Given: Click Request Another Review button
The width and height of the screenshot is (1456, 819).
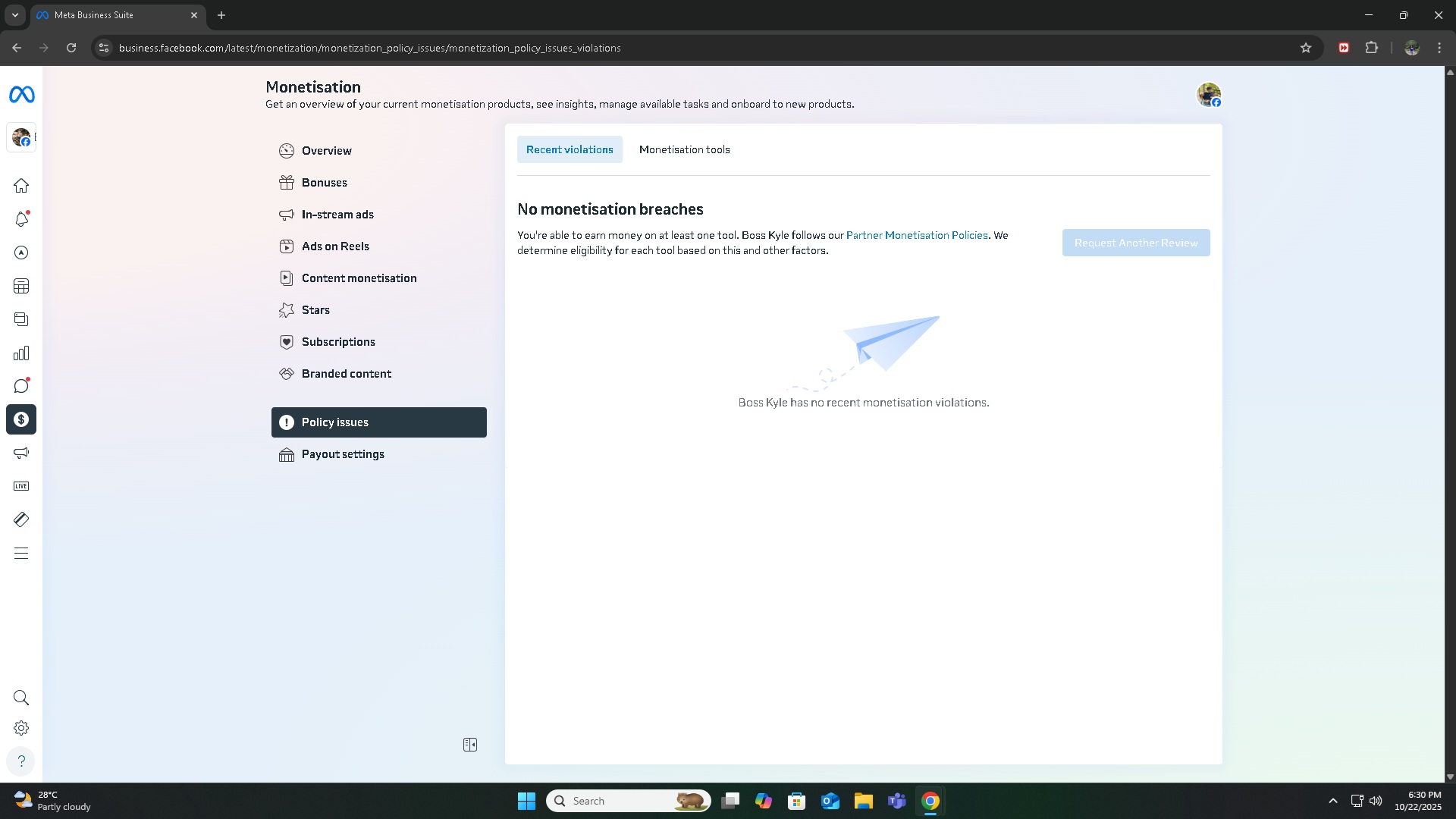Looking at the screenshot, I should click(1135, 243).
